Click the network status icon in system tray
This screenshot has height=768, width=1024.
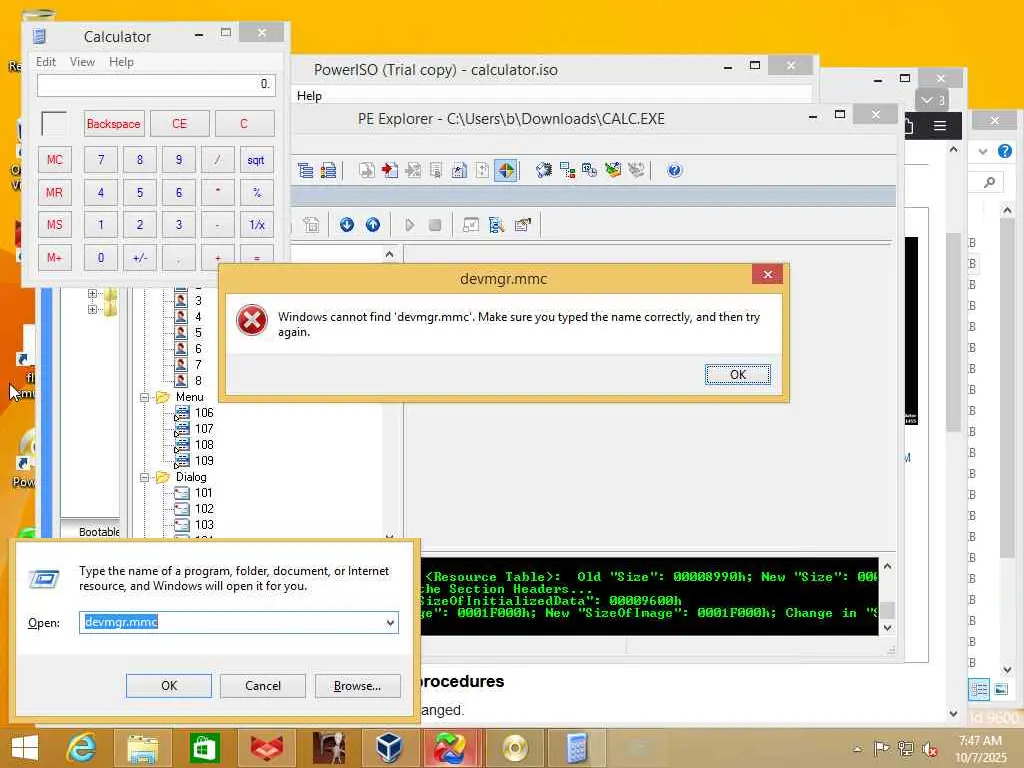point(906,749)
